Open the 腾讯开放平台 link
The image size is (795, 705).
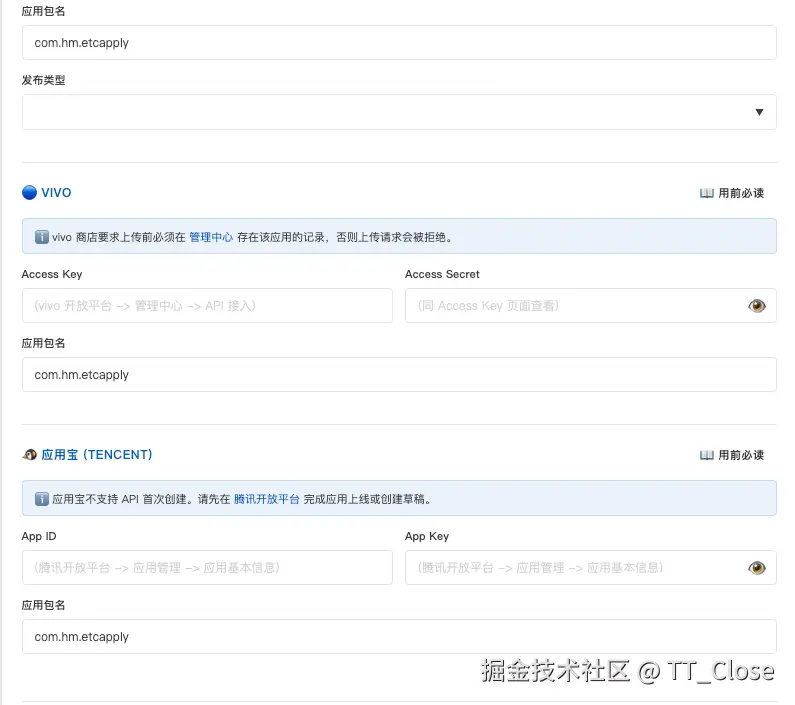pyautogui.click(x=267, y=499)
